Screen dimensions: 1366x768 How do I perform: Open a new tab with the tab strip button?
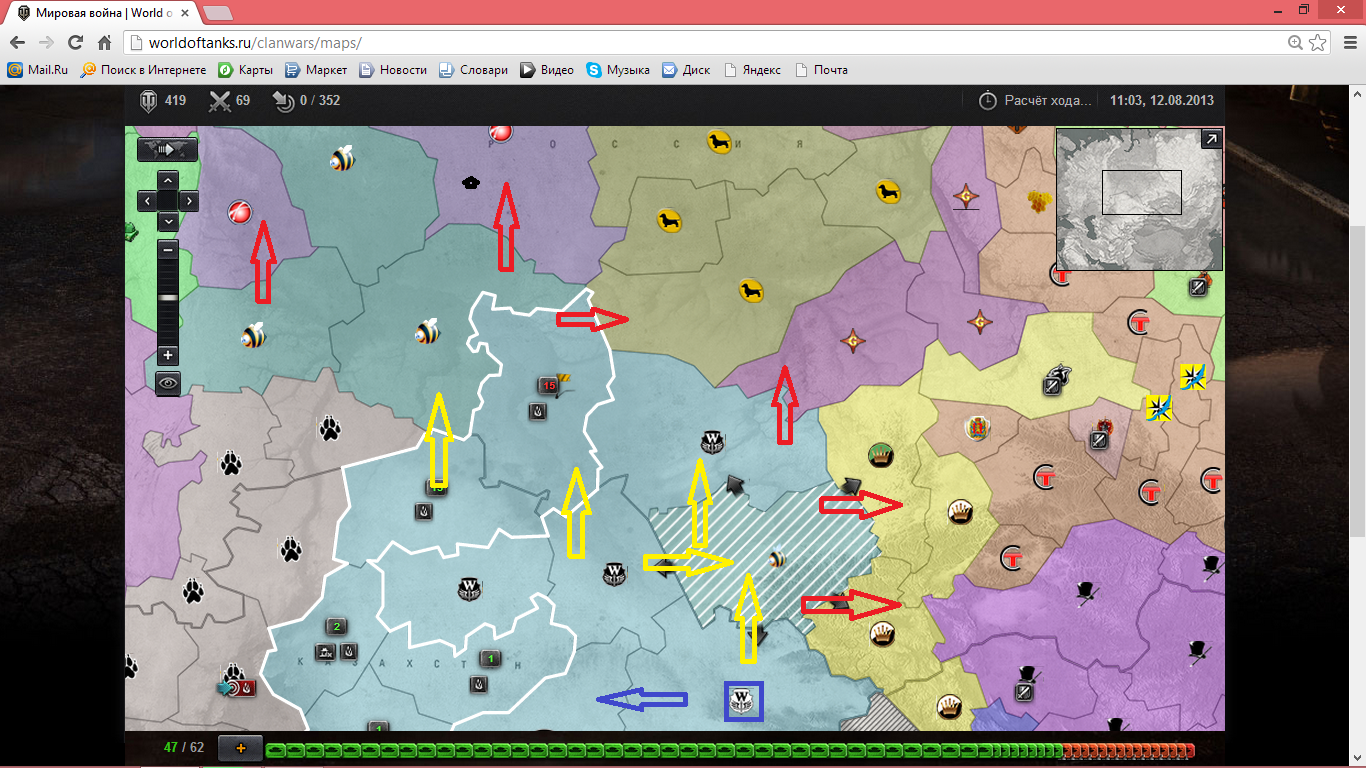(x=218, y=13)
